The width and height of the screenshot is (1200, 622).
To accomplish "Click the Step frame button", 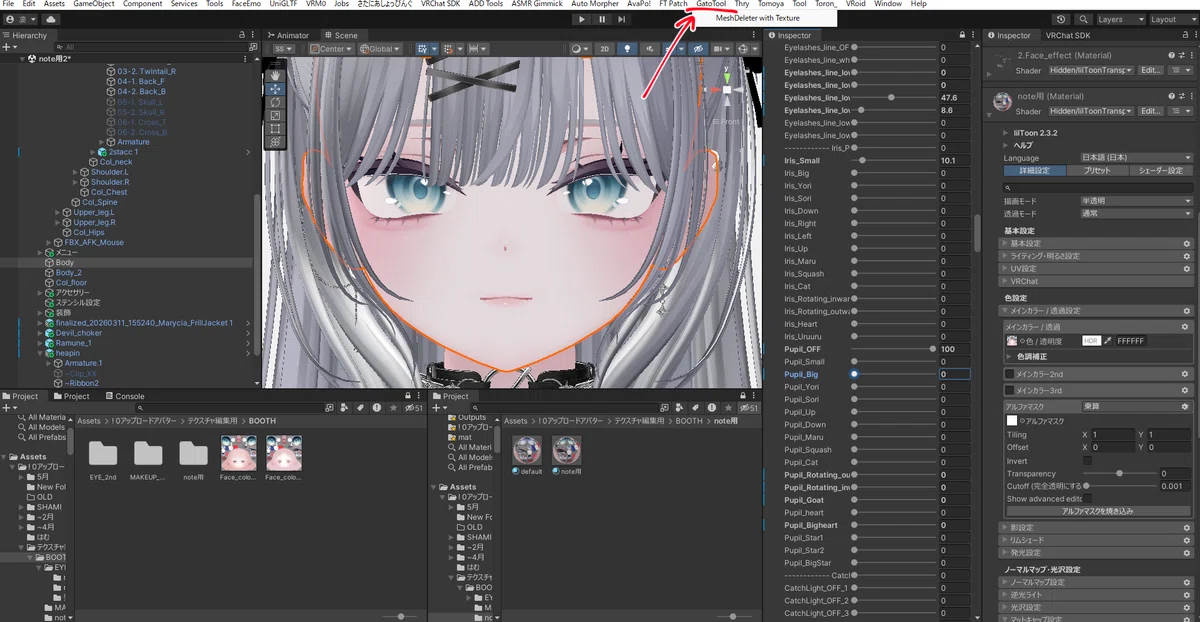I will (622, 19).
